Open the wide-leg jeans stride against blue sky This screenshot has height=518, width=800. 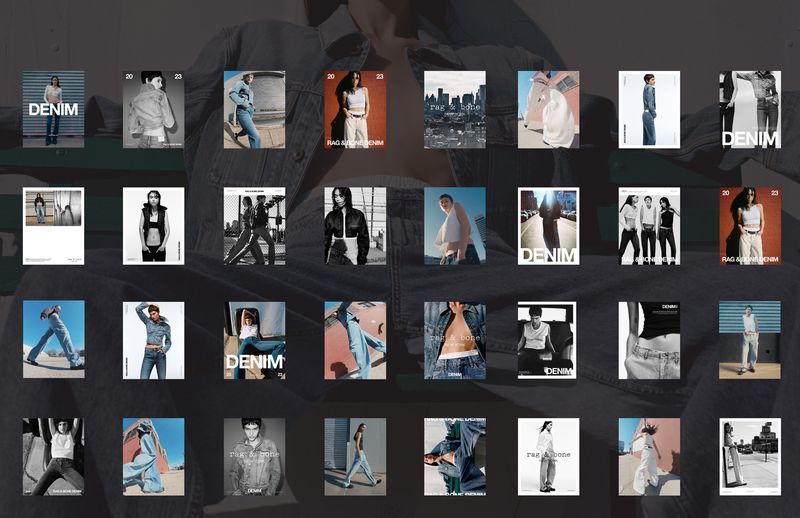coord(54,339)
